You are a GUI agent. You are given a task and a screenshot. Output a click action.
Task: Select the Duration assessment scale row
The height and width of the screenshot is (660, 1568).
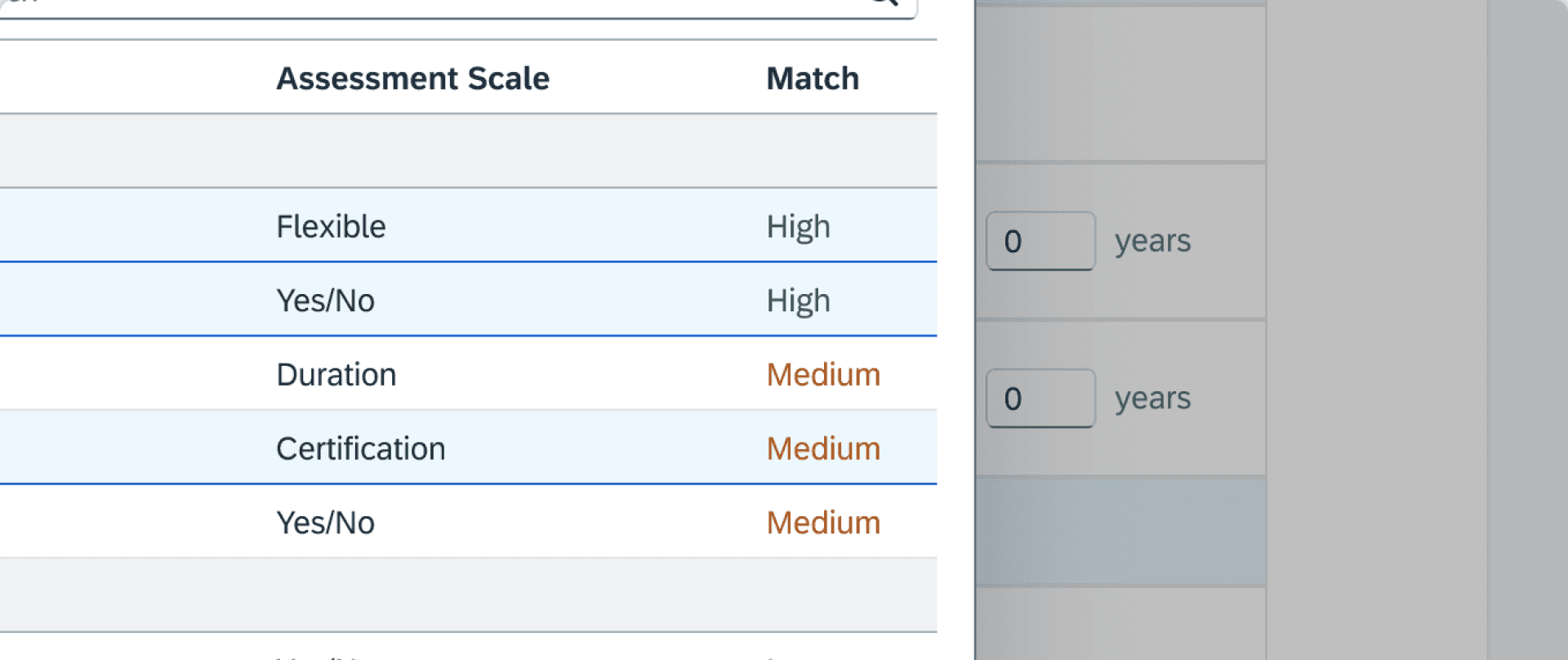(x=336, y=375)
